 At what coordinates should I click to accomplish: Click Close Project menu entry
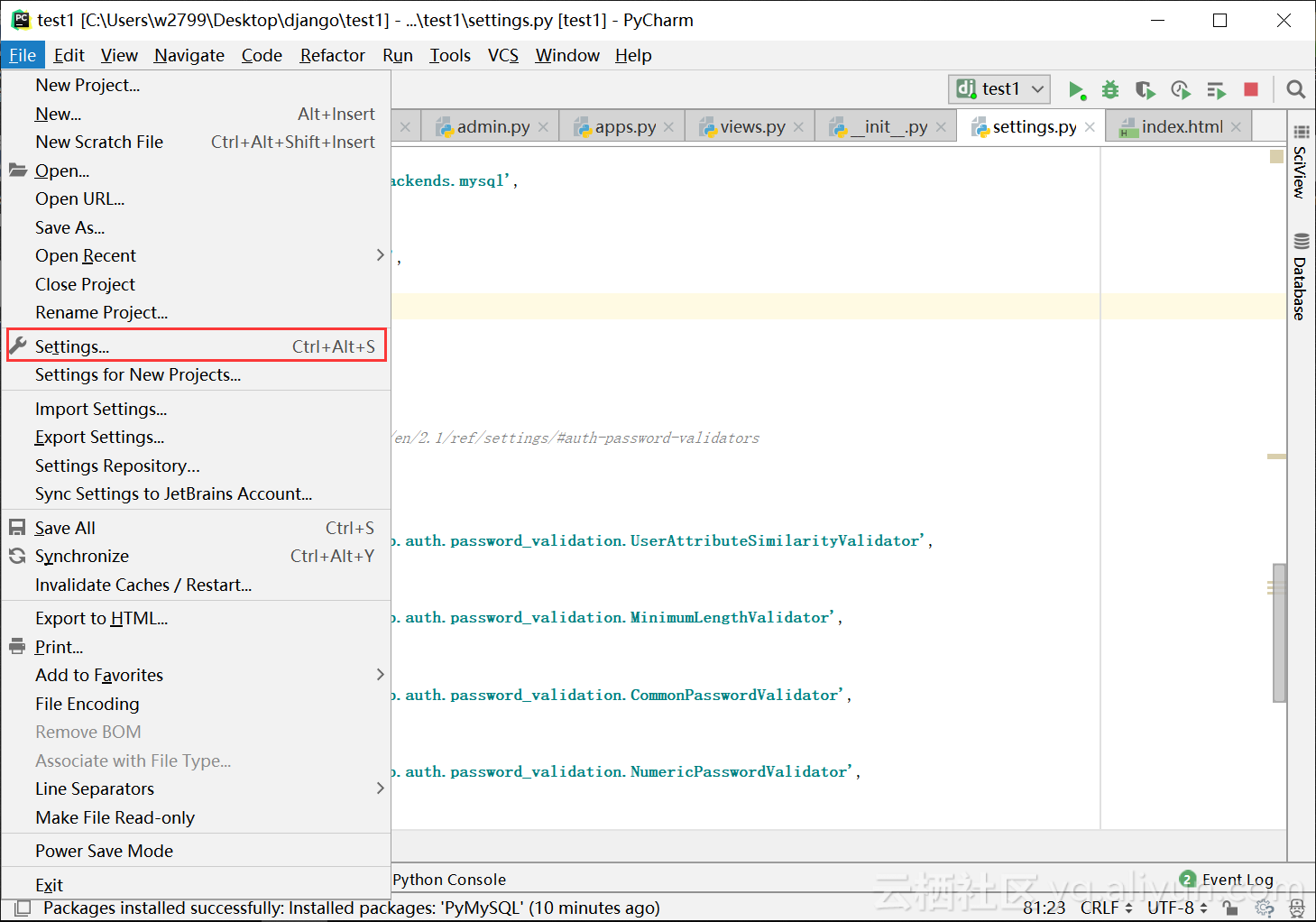197,284
